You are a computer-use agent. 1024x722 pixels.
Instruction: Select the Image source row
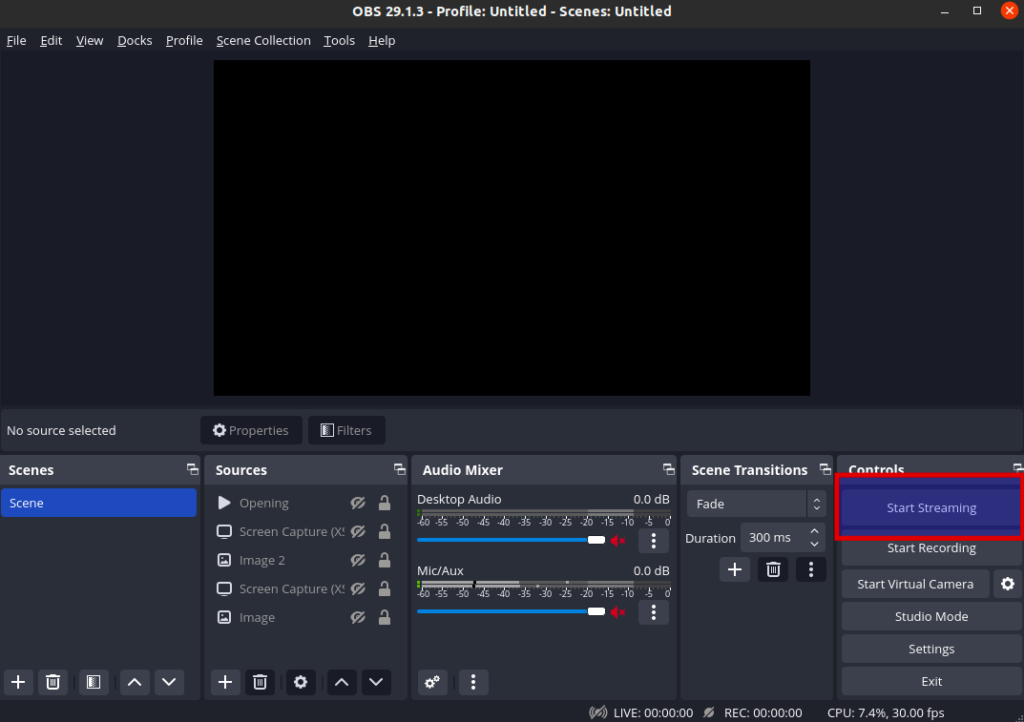[x=305, y=618]
